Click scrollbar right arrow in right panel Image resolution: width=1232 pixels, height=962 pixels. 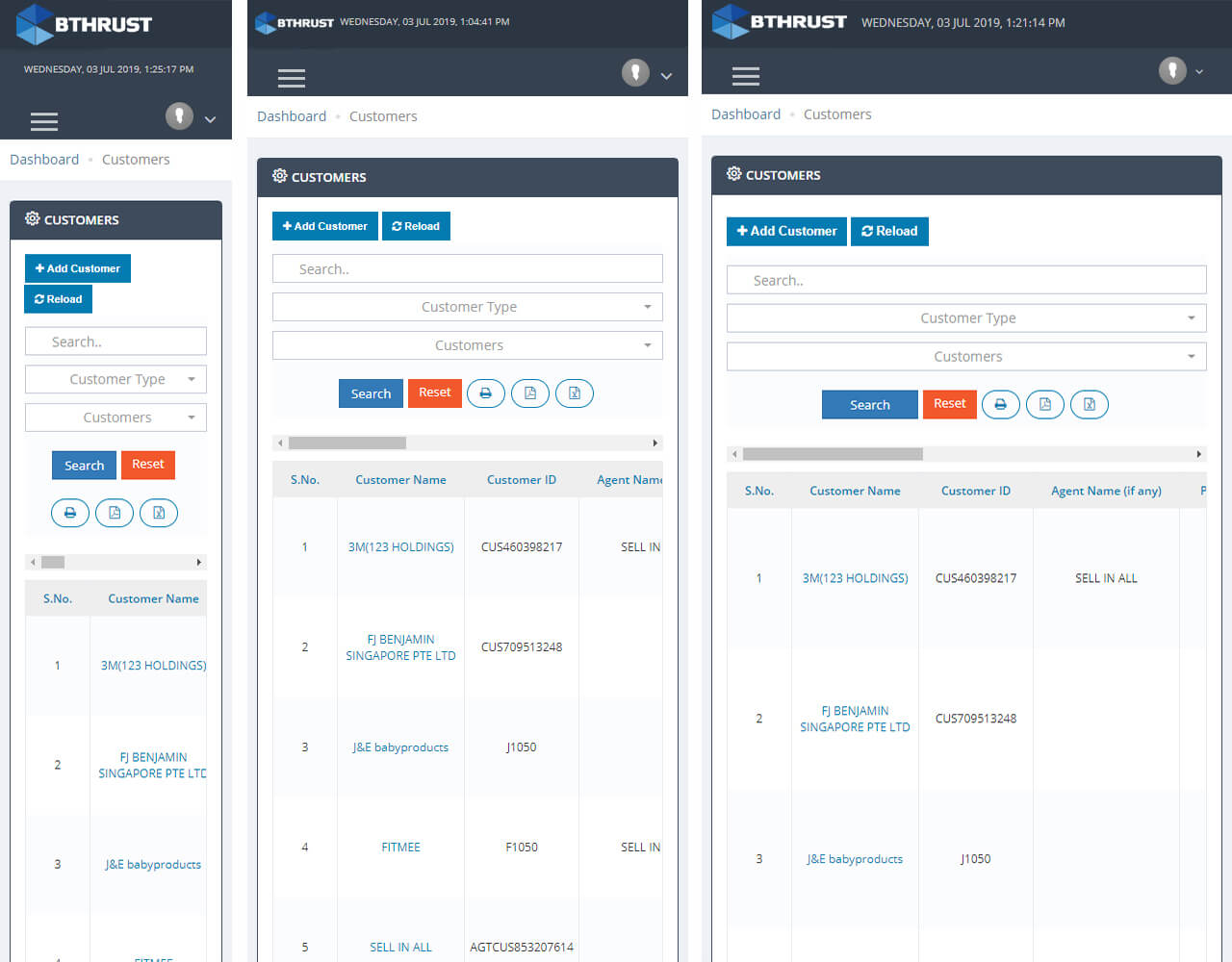click(x=1198, y=454)
